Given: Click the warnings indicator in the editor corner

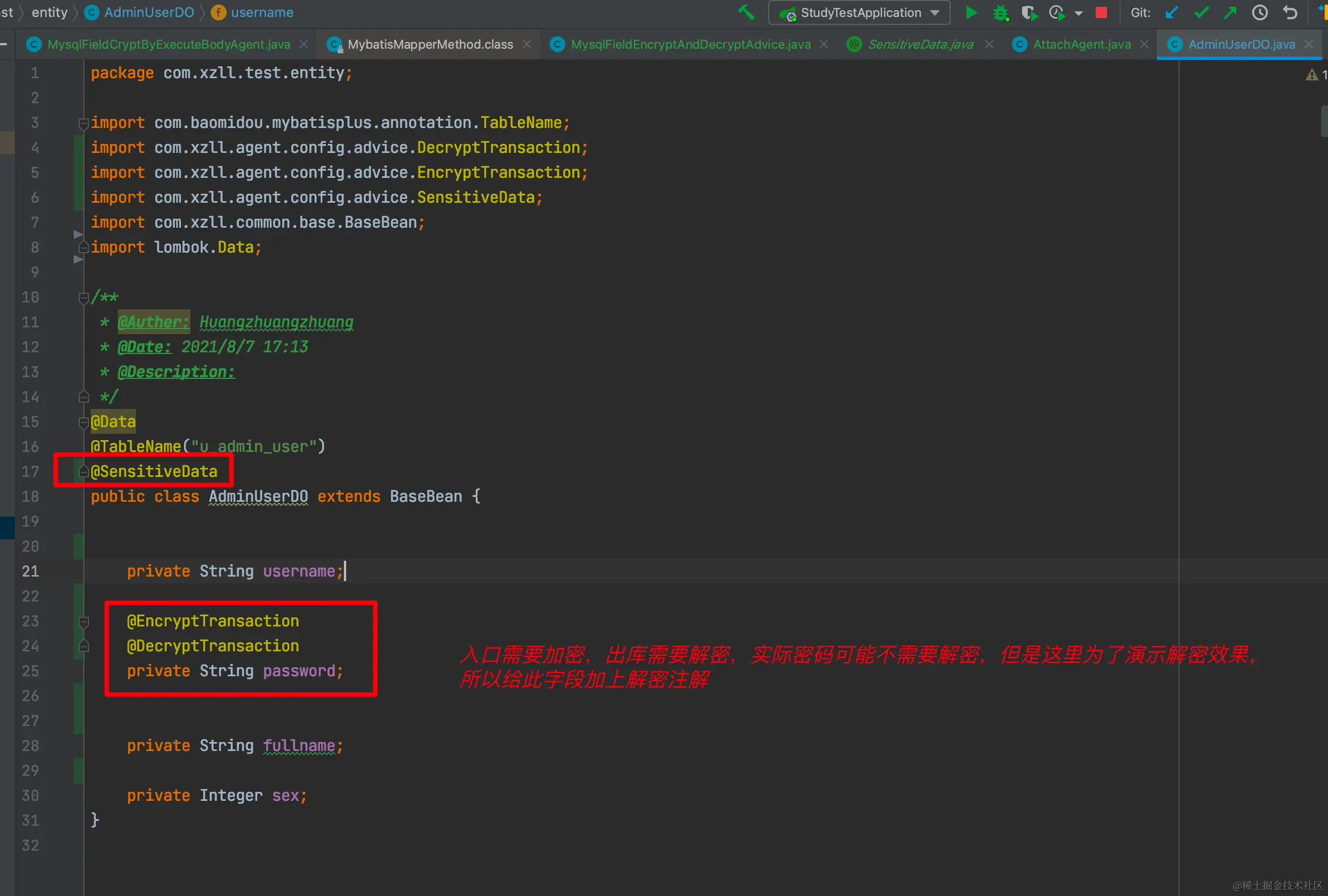Looking at the screenshot, I should pos(1316,75).
